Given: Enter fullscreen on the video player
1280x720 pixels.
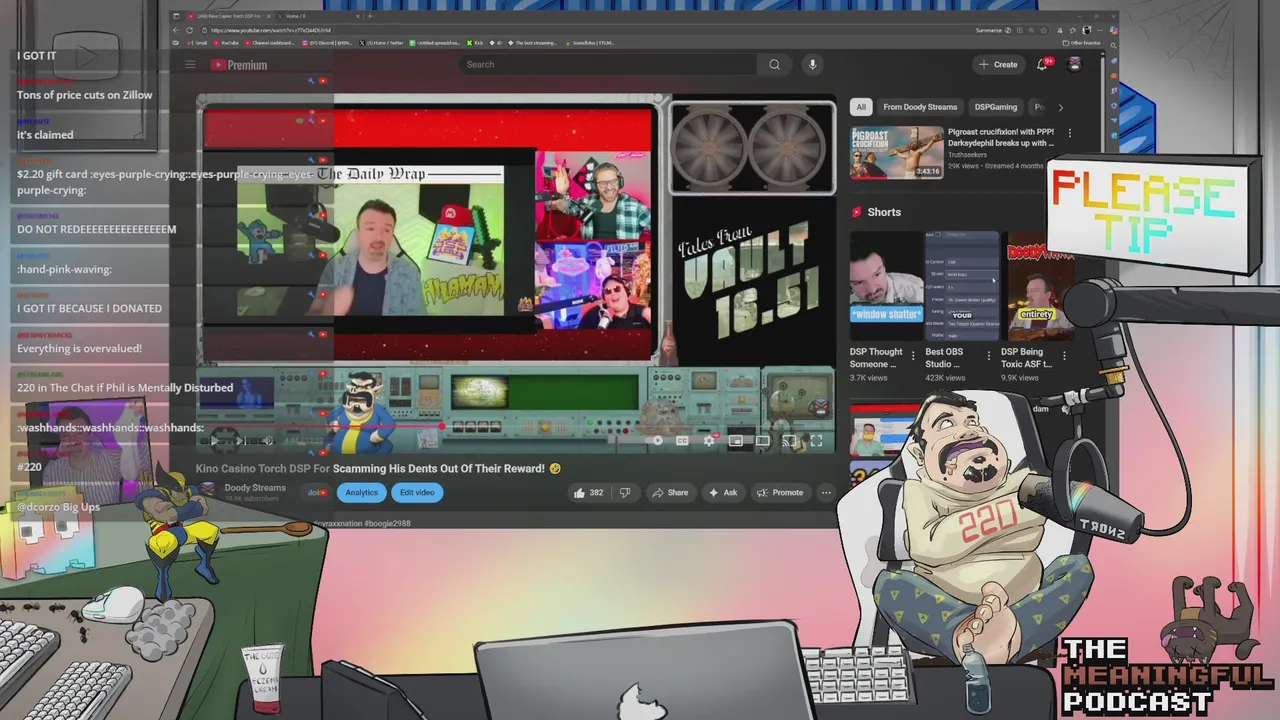Looking at the screenshot, I should (816, 440).
